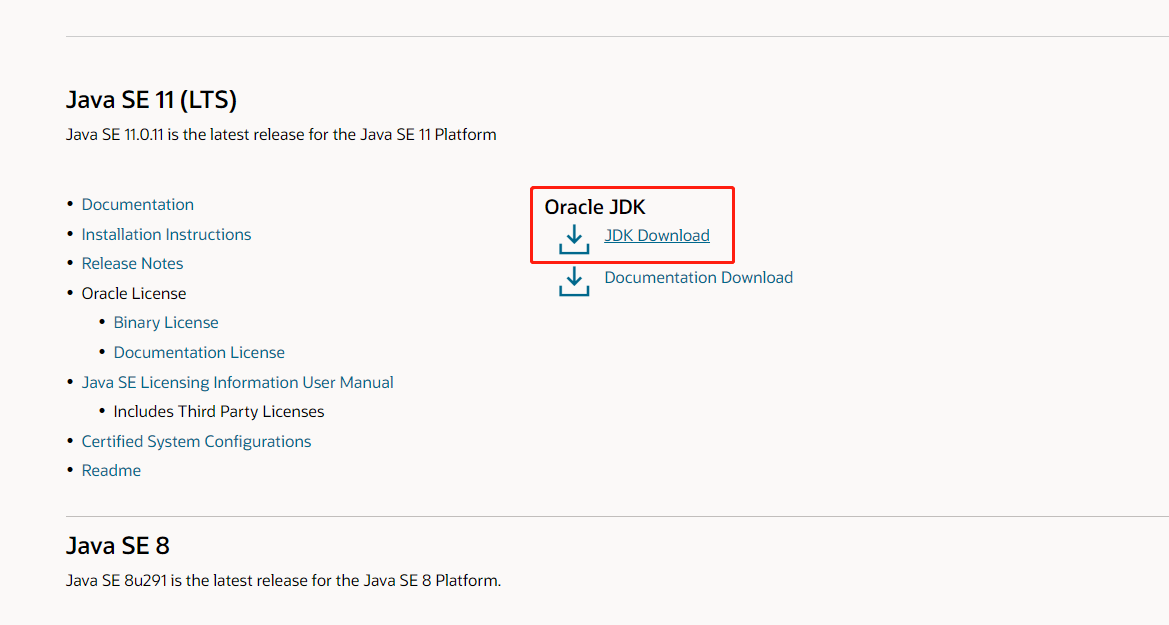Click the Java SE 11.0.11 latest release sentence
Viewport: 1169px width, 625px height.
tap(281, 135)
